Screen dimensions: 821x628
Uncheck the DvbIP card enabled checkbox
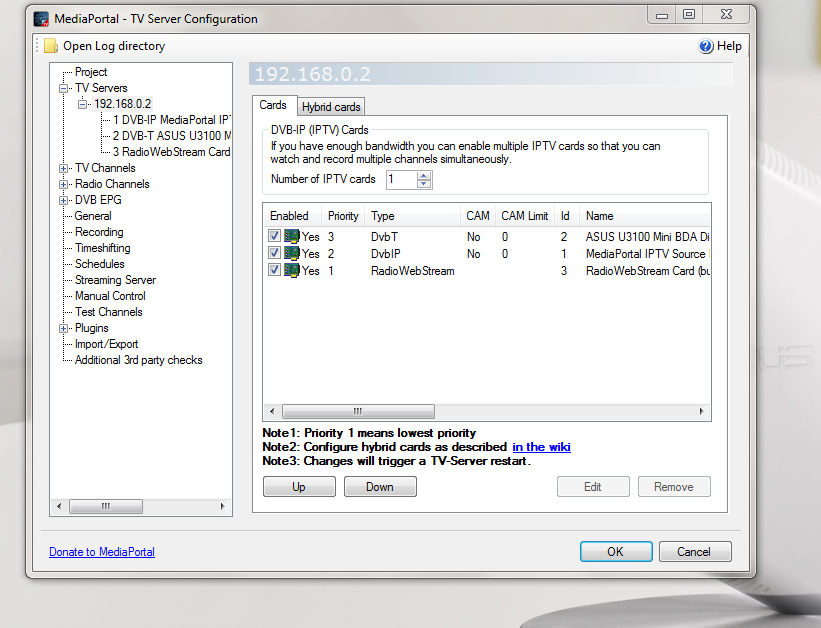click(x=274, y=253)
